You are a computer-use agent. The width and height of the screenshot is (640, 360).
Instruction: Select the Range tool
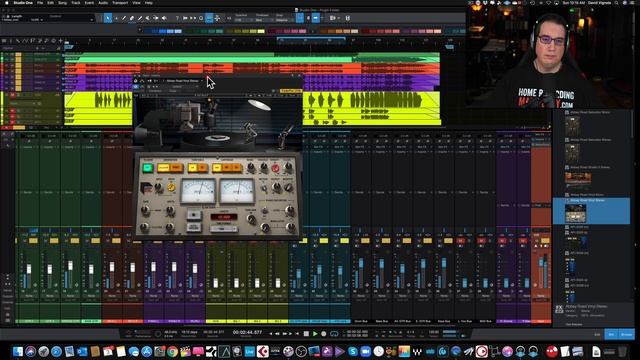pyautogui.click(x=116, y=18)
